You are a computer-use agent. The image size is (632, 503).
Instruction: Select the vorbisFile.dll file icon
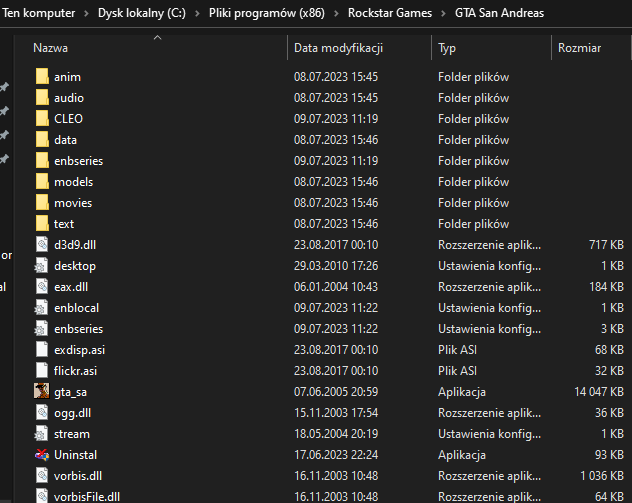[42, 496]
